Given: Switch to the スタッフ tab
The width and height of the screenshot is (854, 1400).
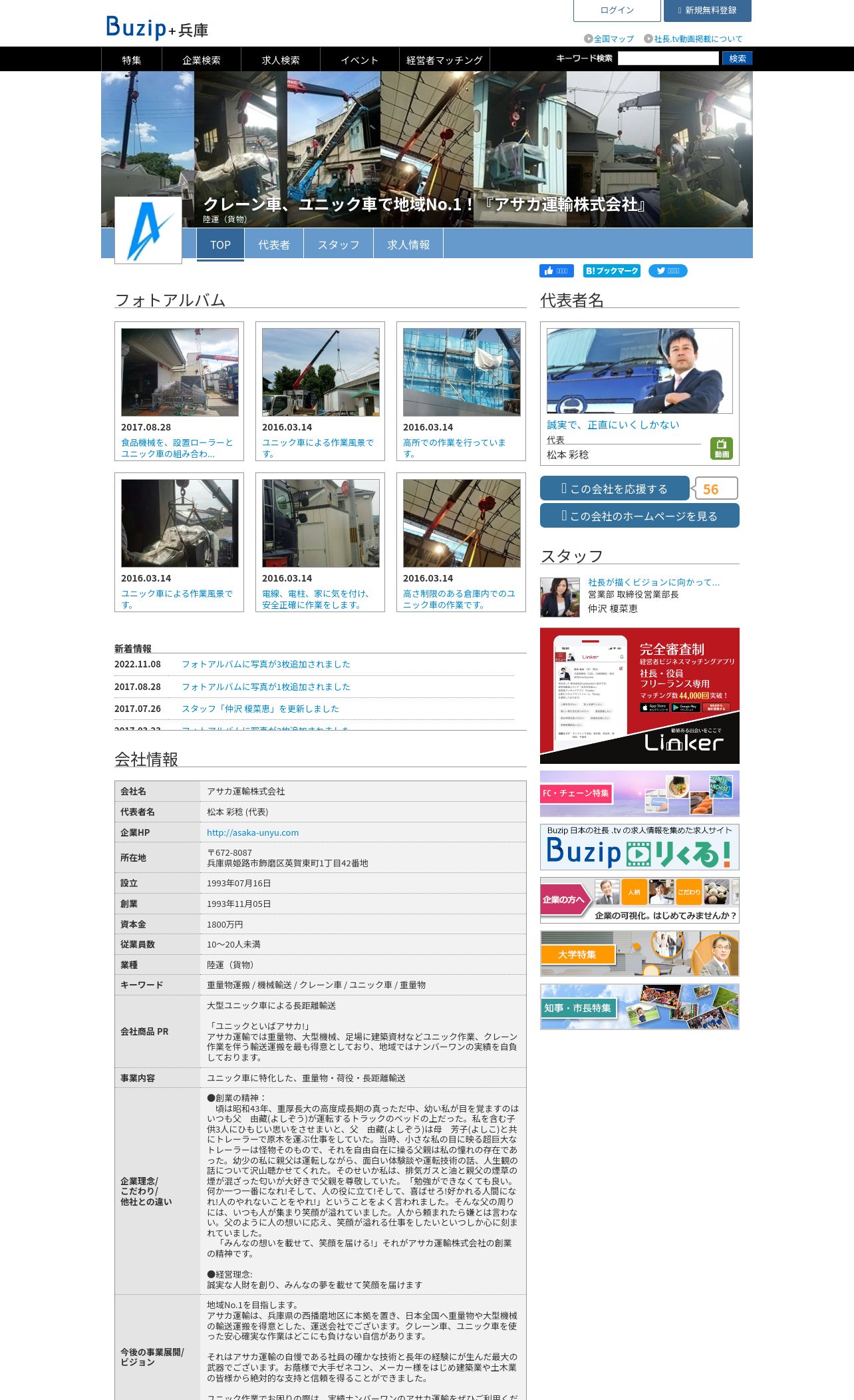Looking at the screenshot, I should (339, 245).
